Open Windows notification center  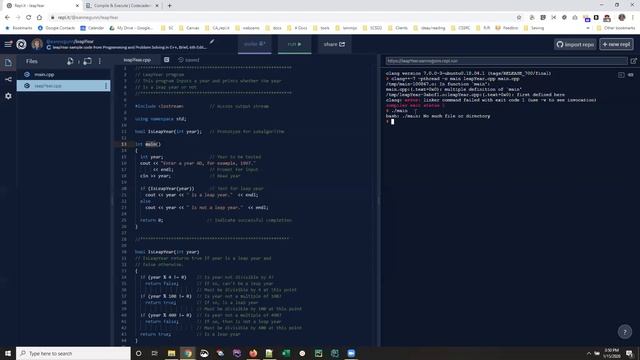pos(630,353)
